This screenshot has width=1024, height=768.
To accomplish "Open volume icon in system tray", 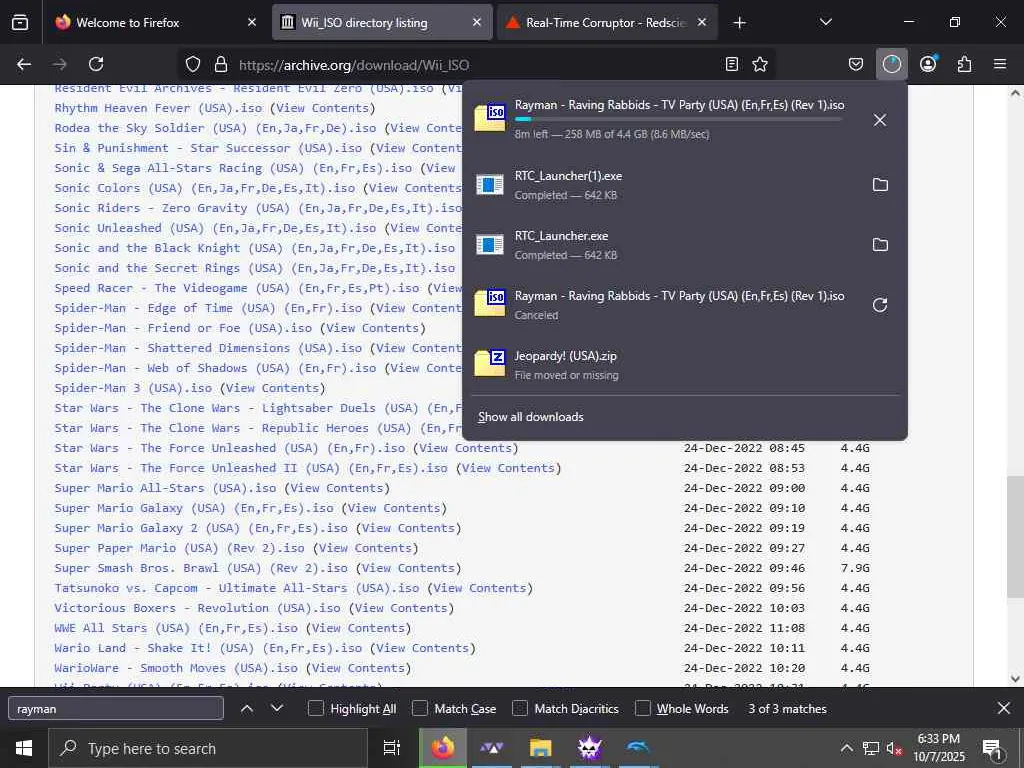I will click(895, 748).
